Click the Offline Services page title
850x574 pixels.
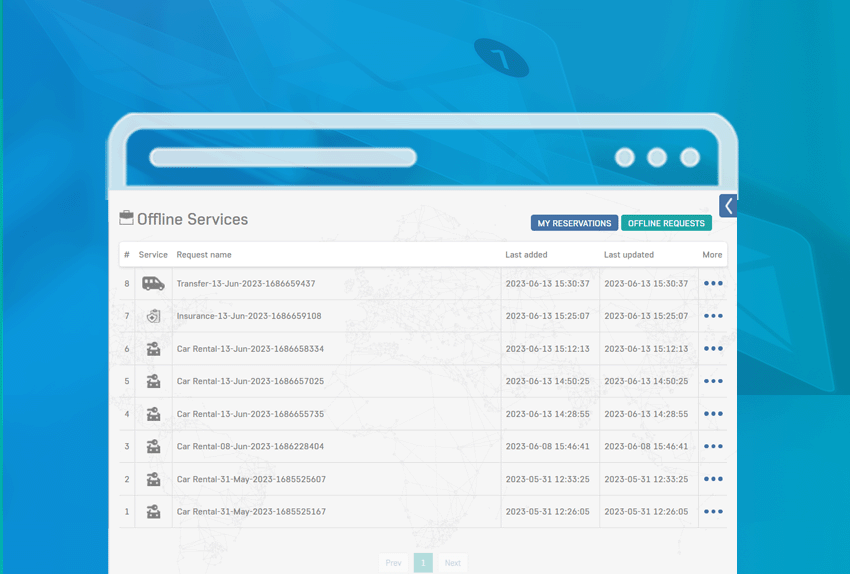click(192, 219)
